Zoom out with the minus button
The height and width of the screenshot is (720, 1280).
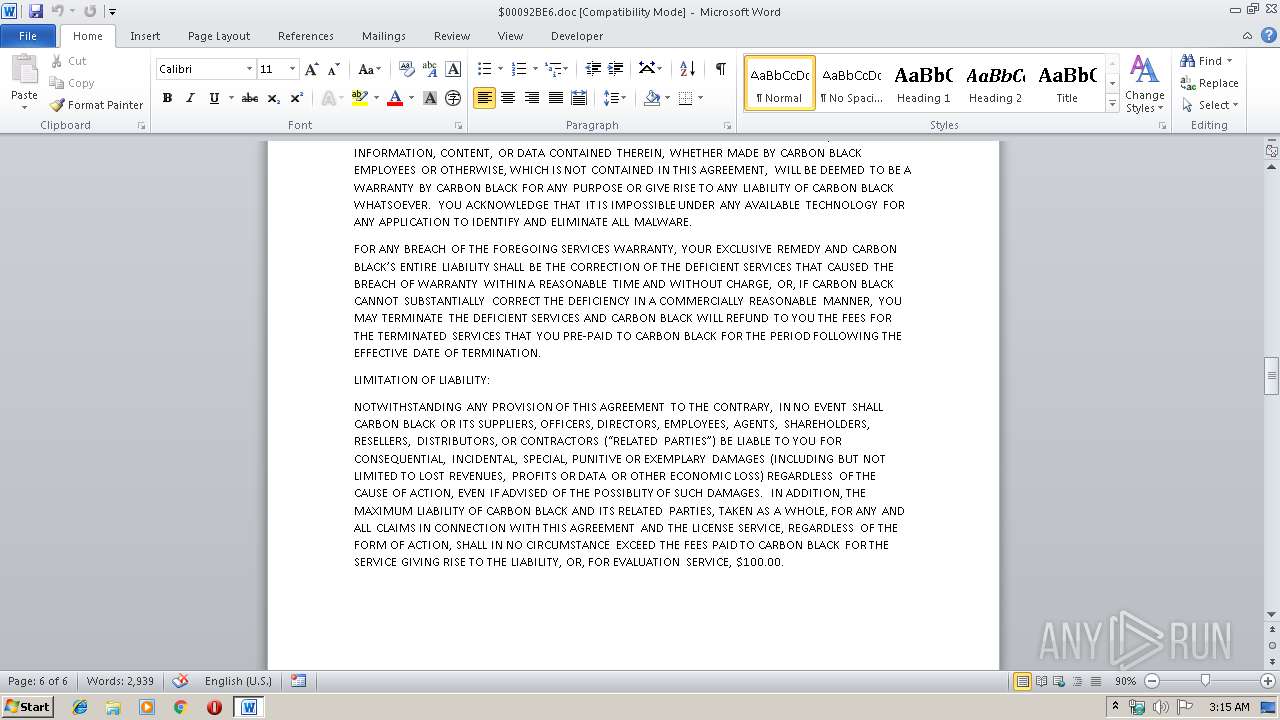(x=1151, y=681)
